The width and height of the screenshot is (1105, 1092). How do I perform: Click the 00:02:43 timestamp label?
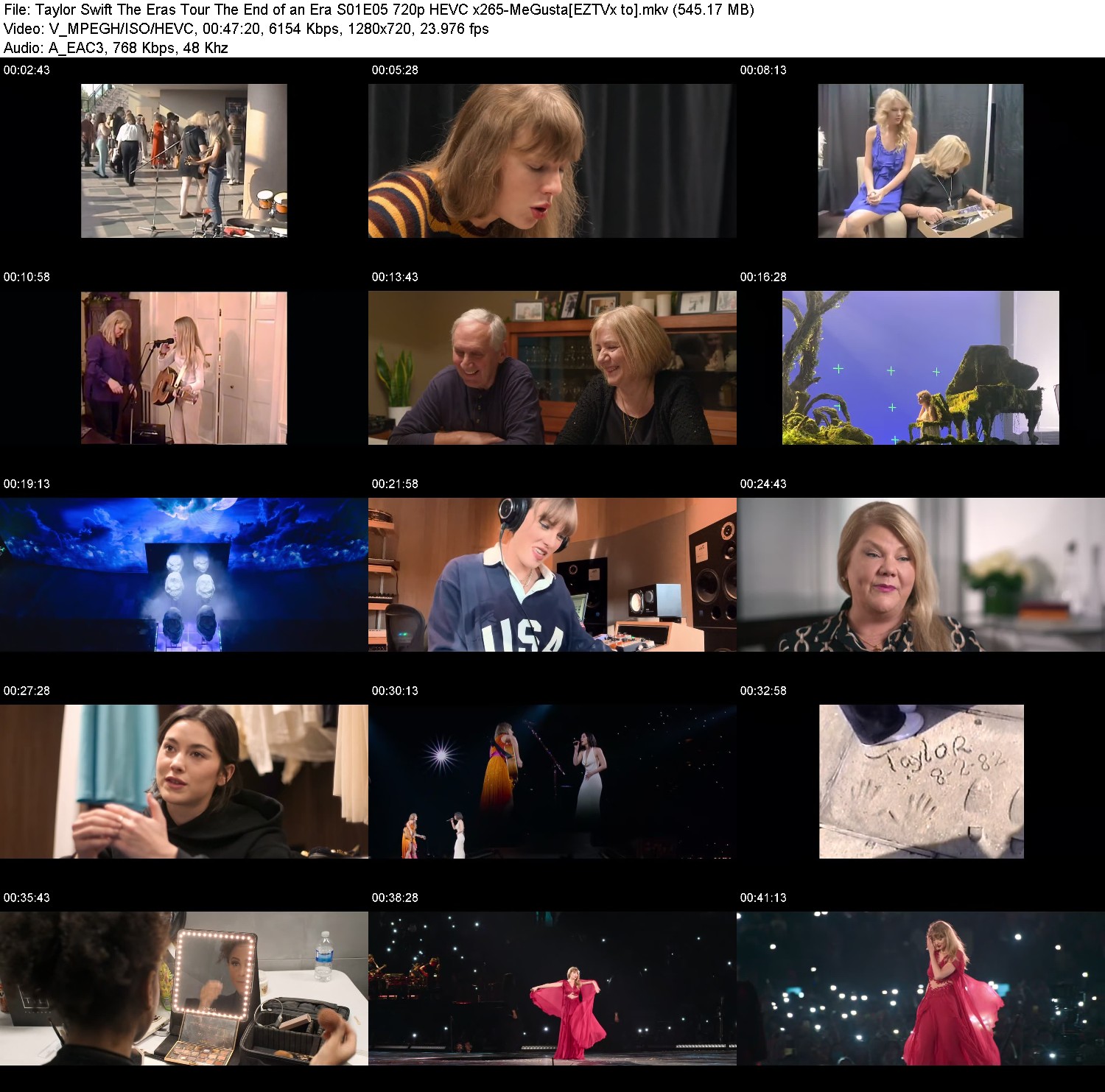pyautogui.click(x=27, y=70)
